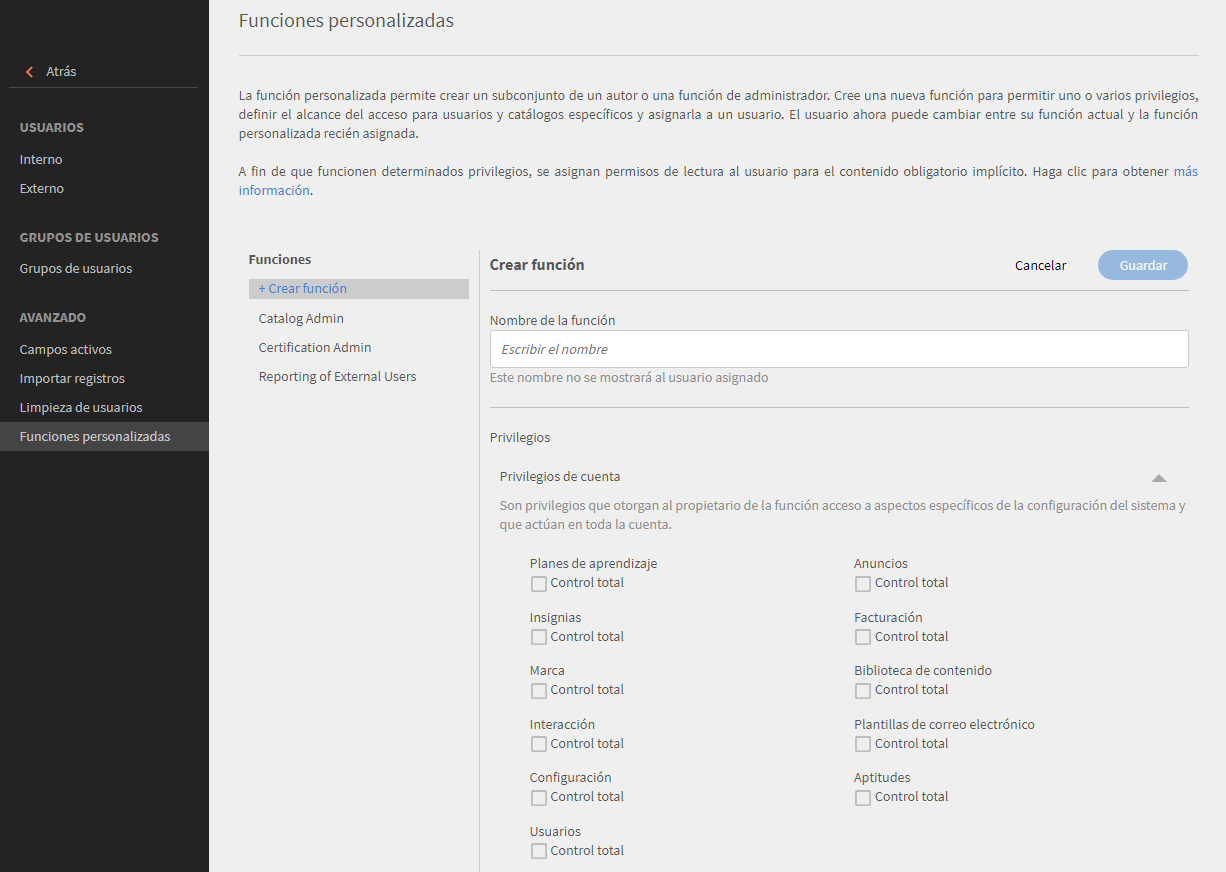
Task: Open the Catalog Admin function
Action: tap(301, 318)
